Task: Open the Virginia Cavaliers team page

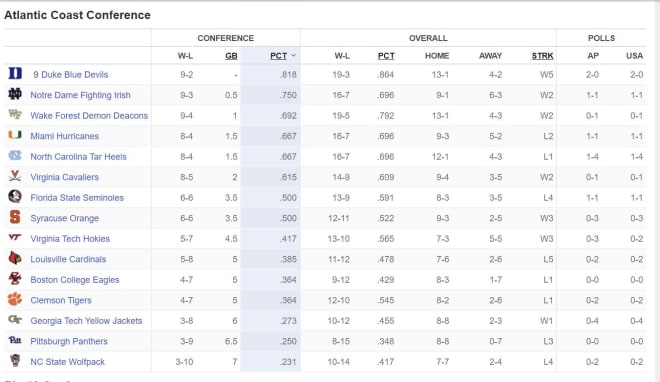Action: coord(64,177)
